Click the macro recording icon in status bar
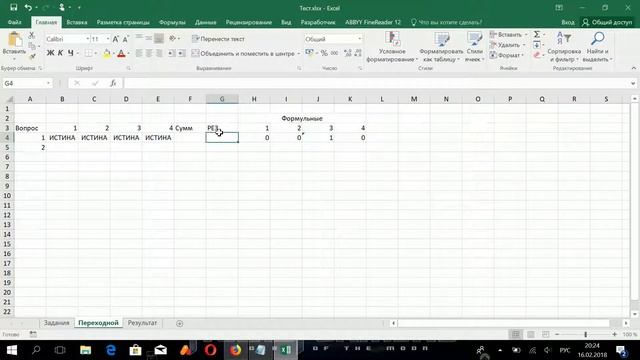 point(33,334)
